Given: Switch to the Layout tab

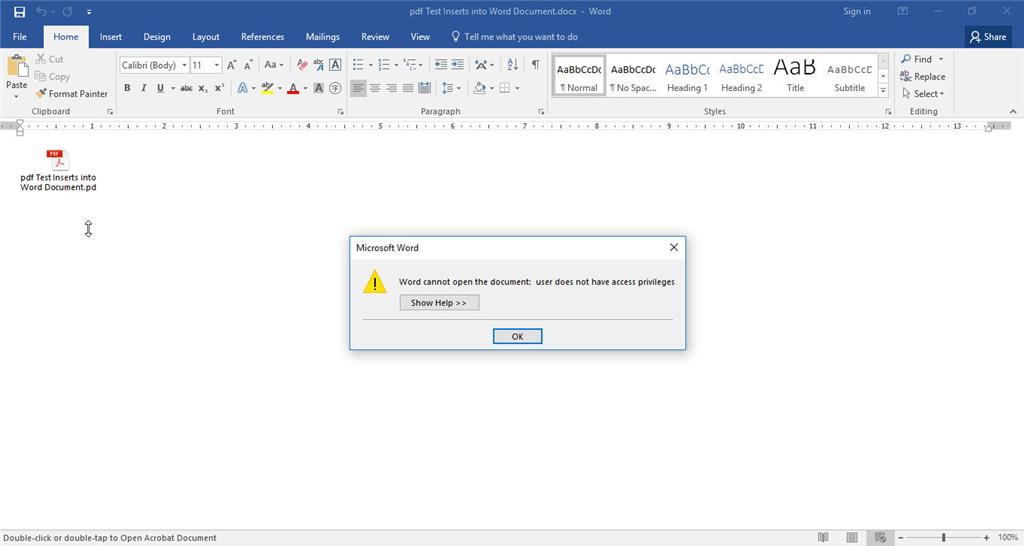Looking at the screenshot, I should click(x=206, y=37).
